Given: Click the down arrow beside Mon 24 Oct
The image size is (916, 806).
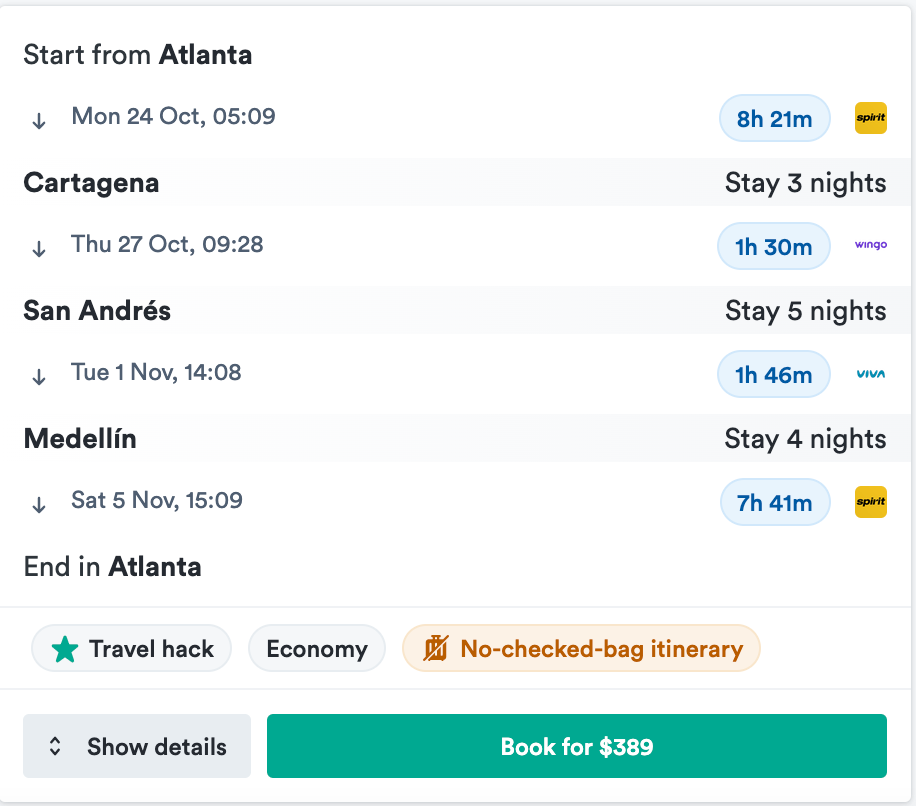Looking at the screenshot, I should pos(39,120).
